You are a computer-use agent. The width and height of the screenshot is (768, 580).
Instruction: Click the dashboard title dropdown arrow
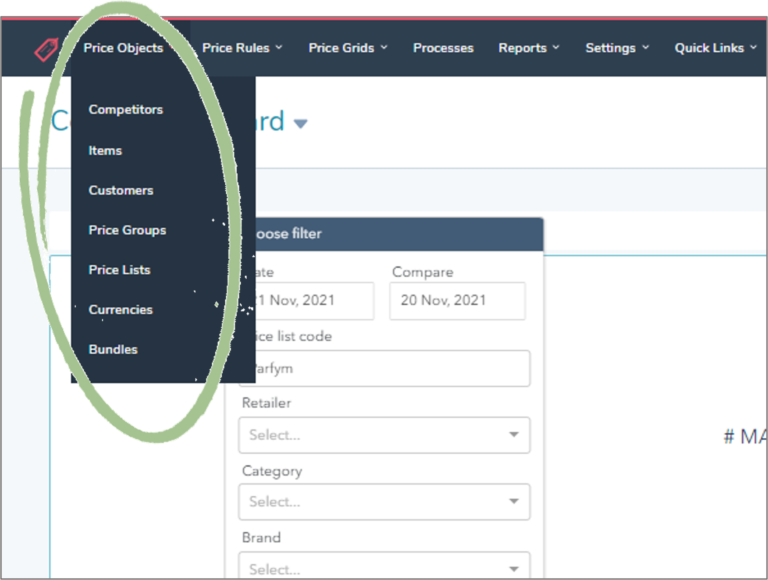301,124
